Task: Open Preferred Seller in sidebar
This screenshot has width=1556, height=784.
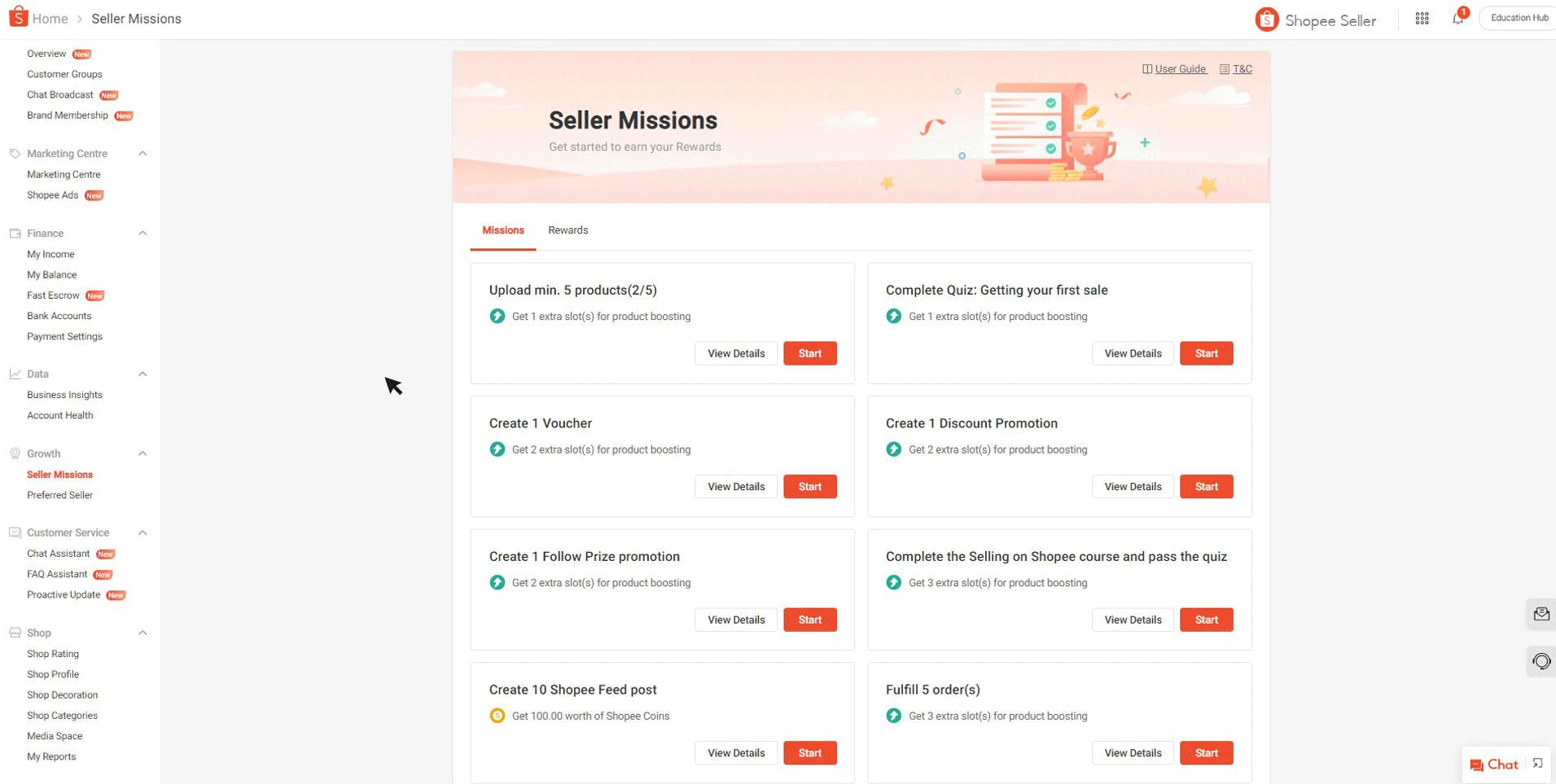Action: 59,495
